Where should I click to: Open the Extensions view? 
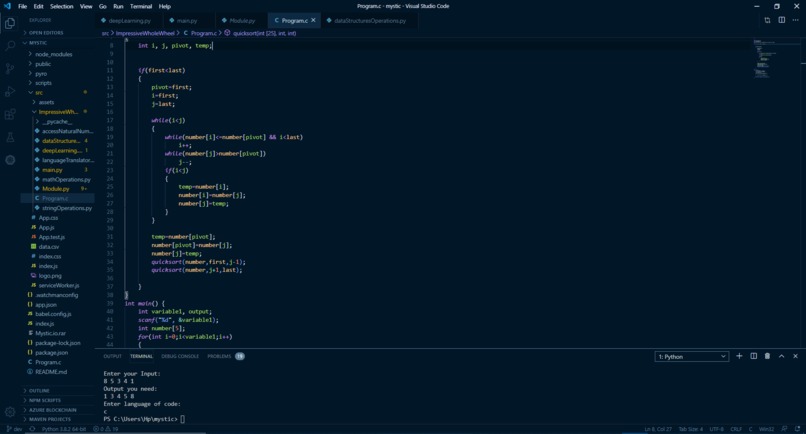(x=10, y=114)
